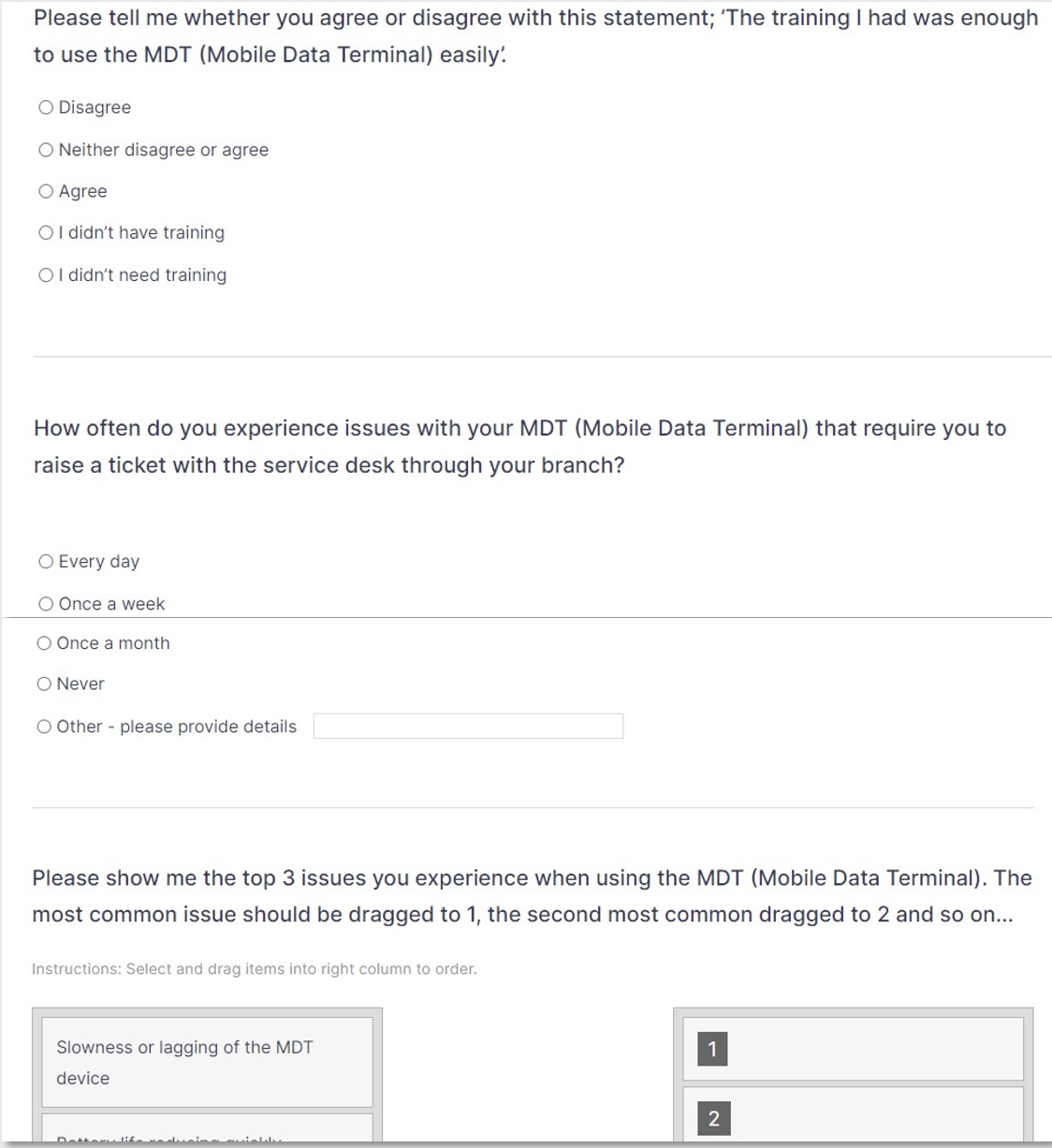Click ranking slot number 1
The width and height of the screenshot is (1052, 1148).
pos(853,1049)
